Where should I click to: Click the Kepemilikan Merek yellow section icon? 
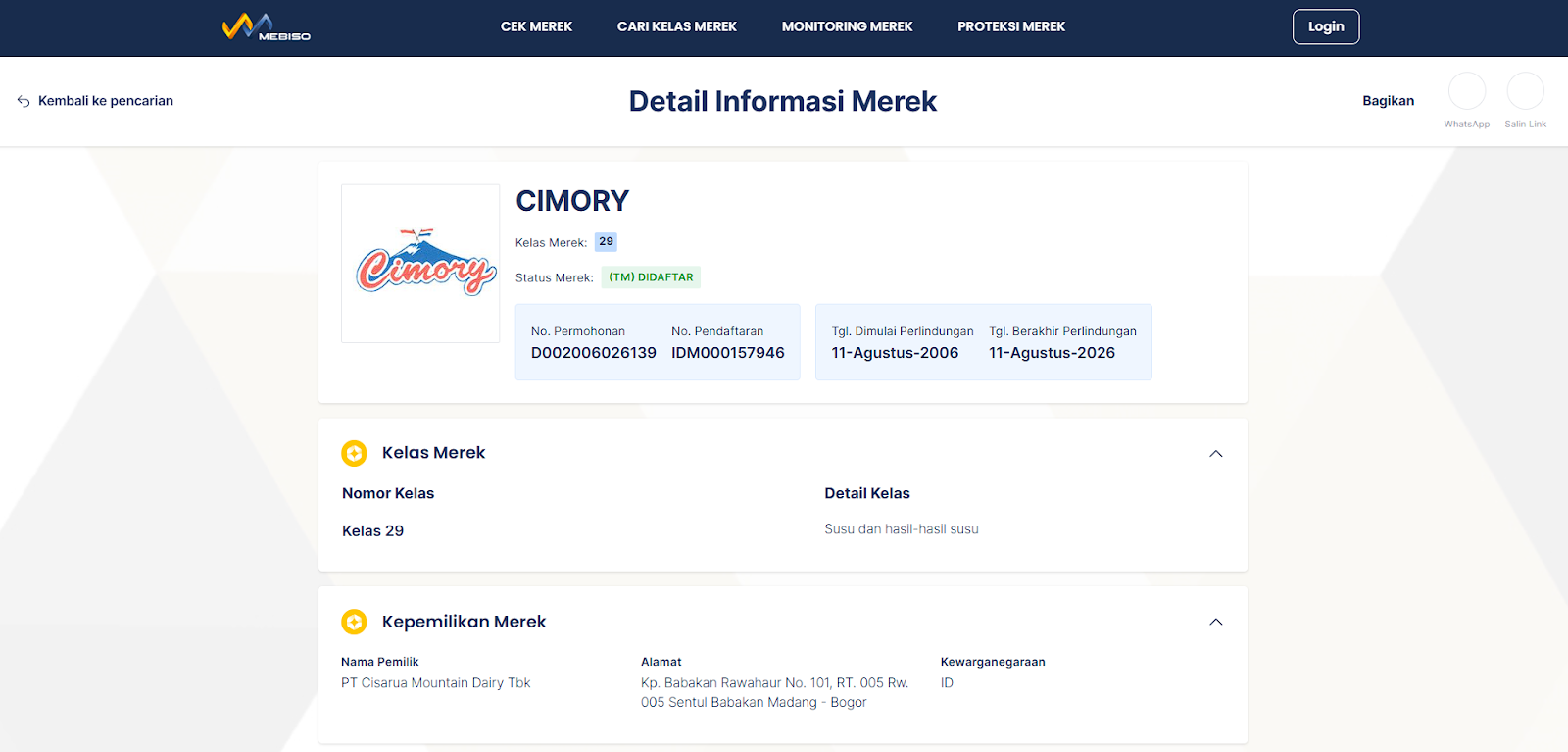click(x=354, y=622)
